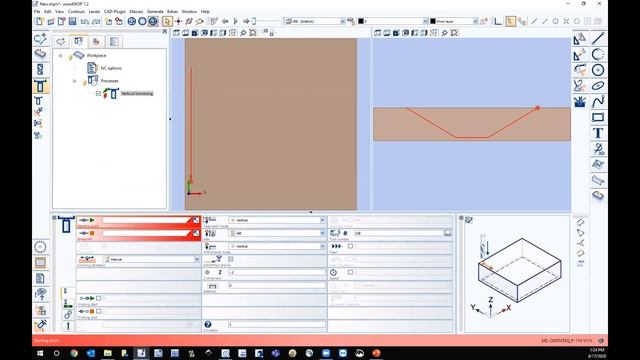Click the layer black color swatch

[433, 21]
